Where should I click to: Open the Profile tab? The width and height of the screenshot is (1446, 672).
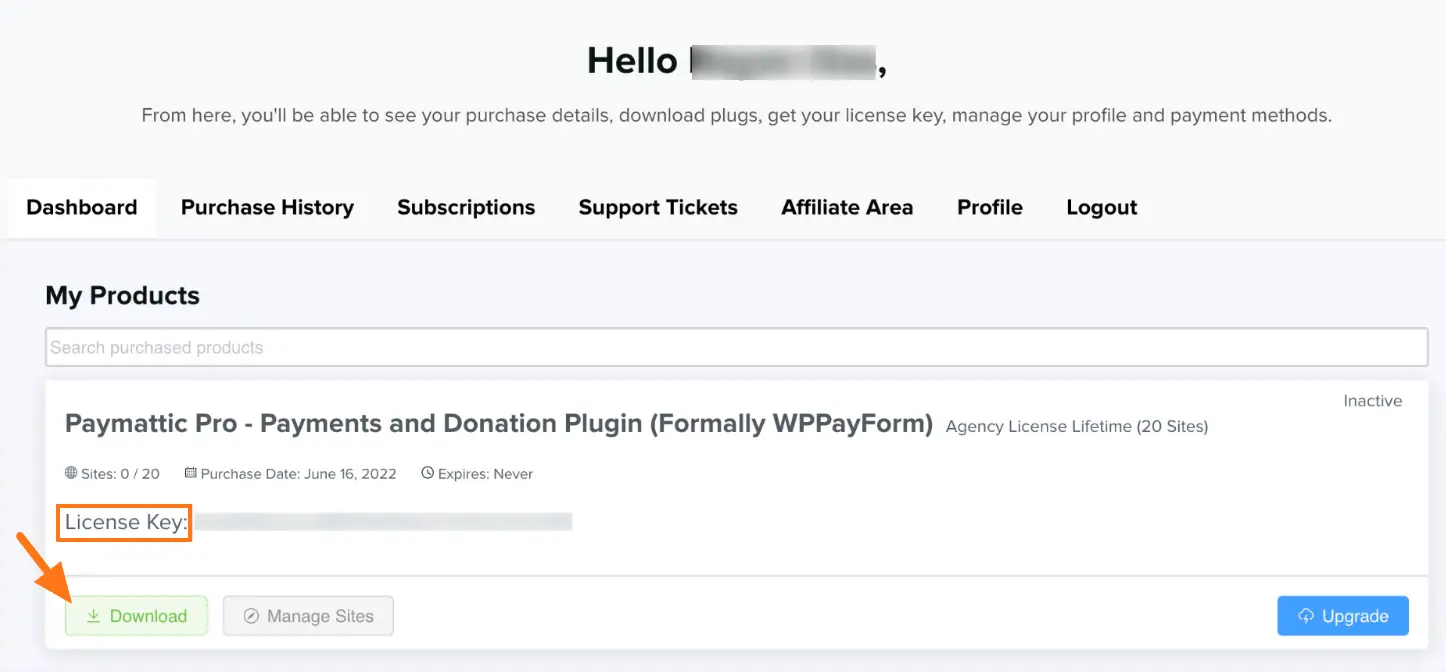click(x=990, y=207)
